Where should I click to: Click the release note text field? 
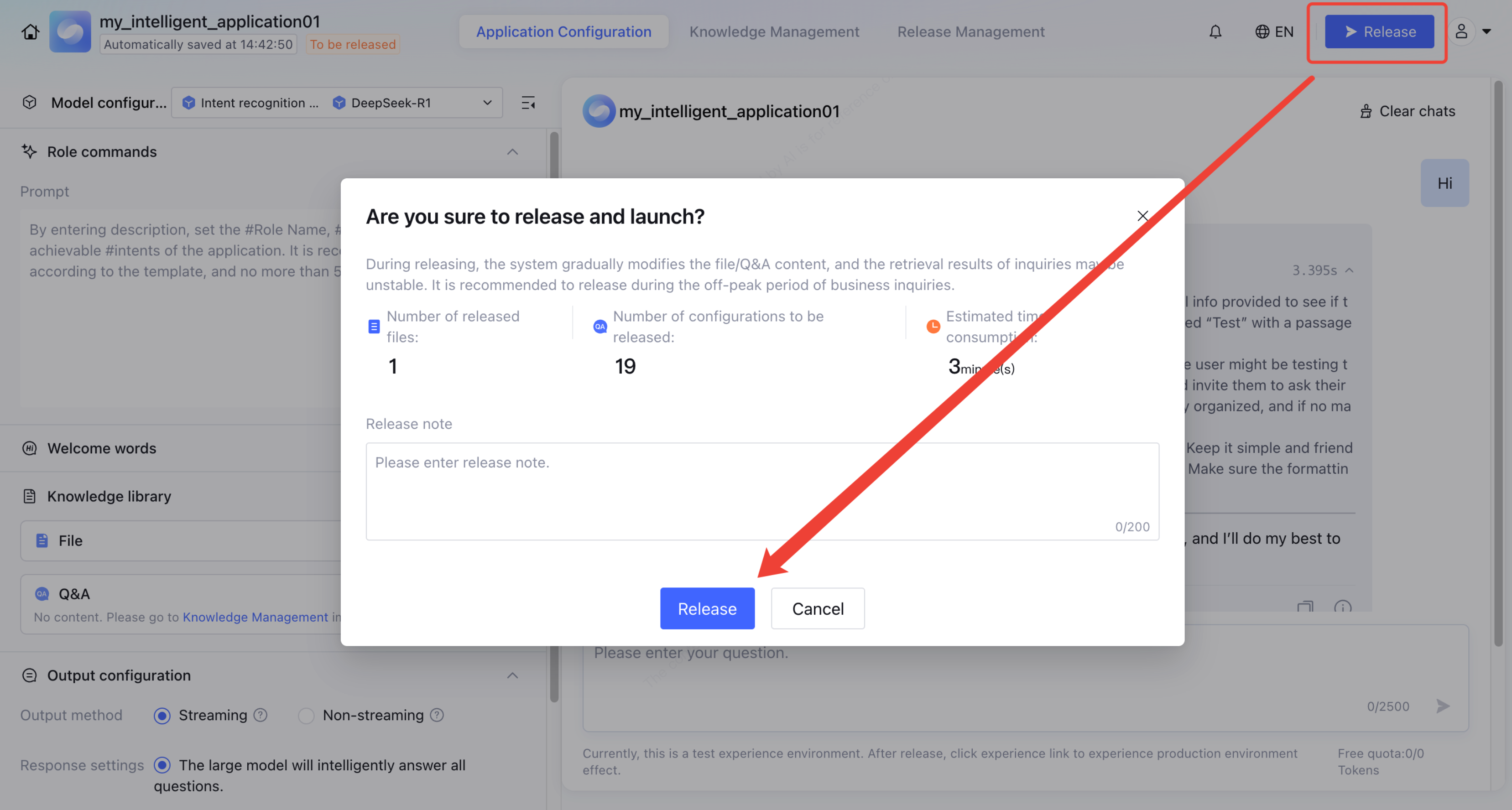pyautogui.click(x=761, y=491)
